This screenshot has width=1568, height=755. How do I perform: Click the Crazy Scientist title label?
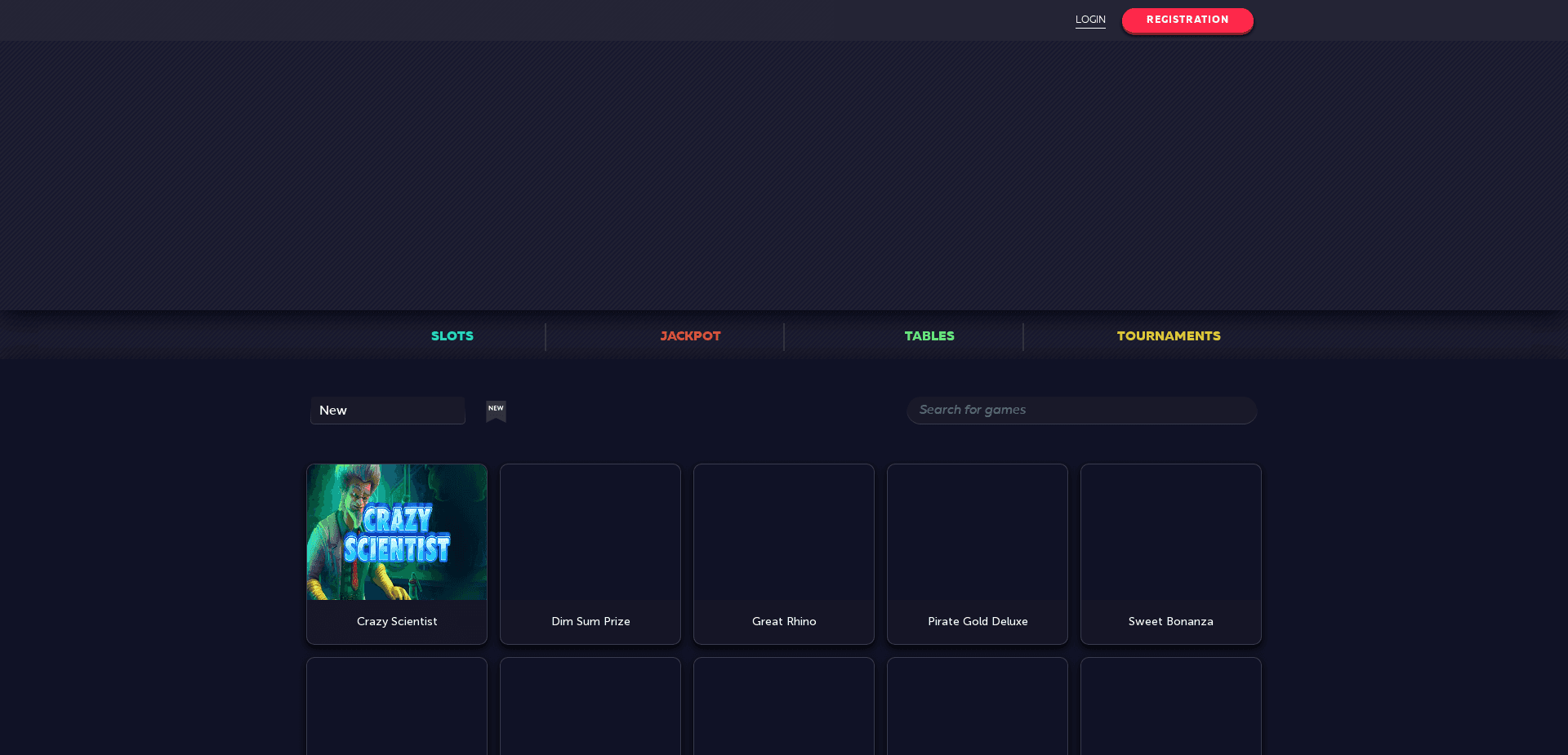click(x=396, y=621)
